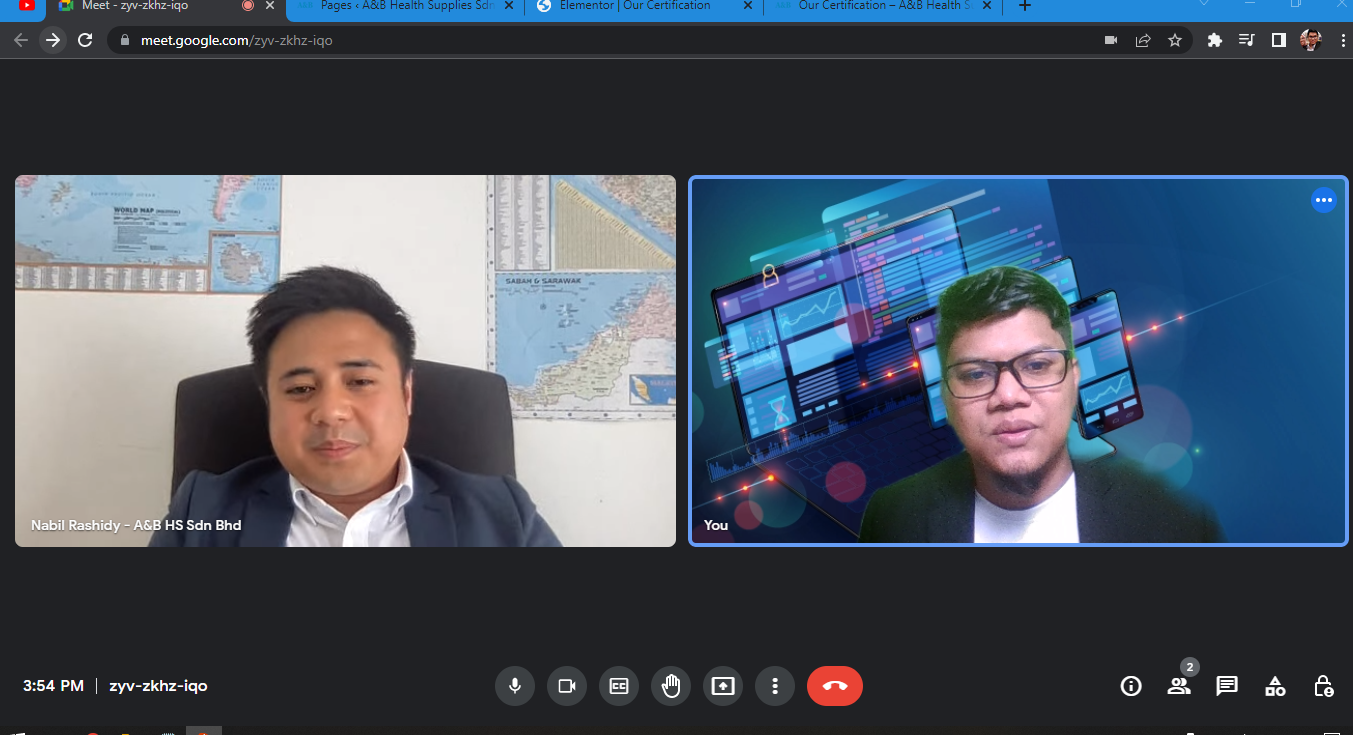Share this page icon in address bar
The width and height of the screenshot is (1353, 735).
click(x=1143, y=41)
